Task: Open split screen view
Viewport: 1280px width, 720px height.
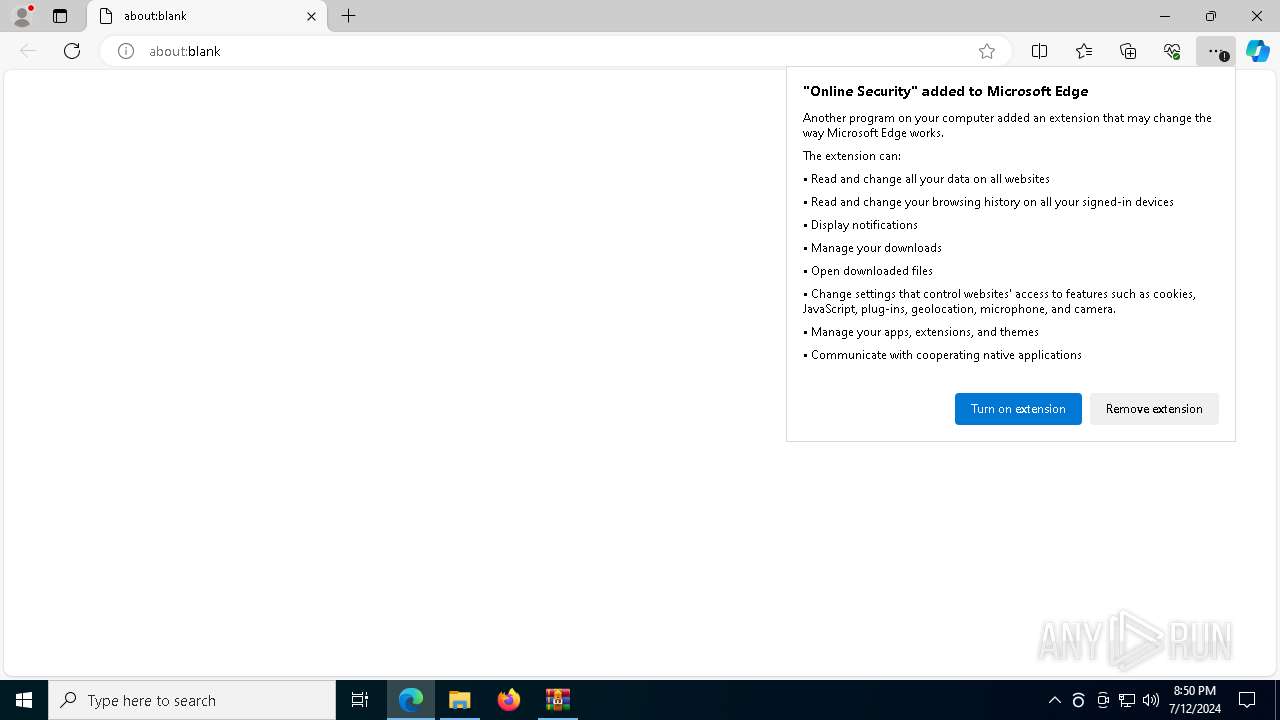Action: 1039,51
